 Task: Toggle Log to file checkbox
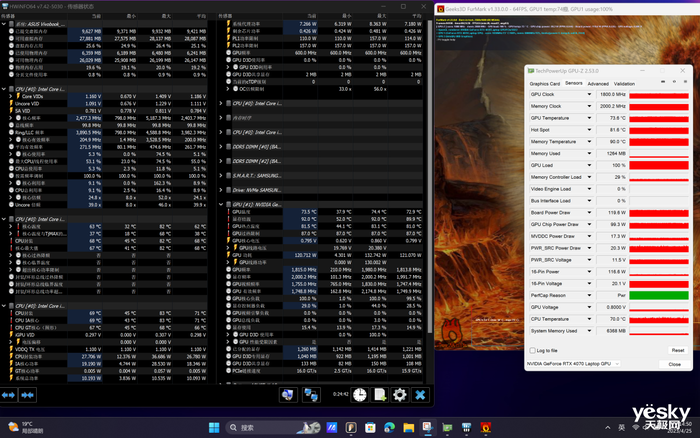click(x=532, y=350)
